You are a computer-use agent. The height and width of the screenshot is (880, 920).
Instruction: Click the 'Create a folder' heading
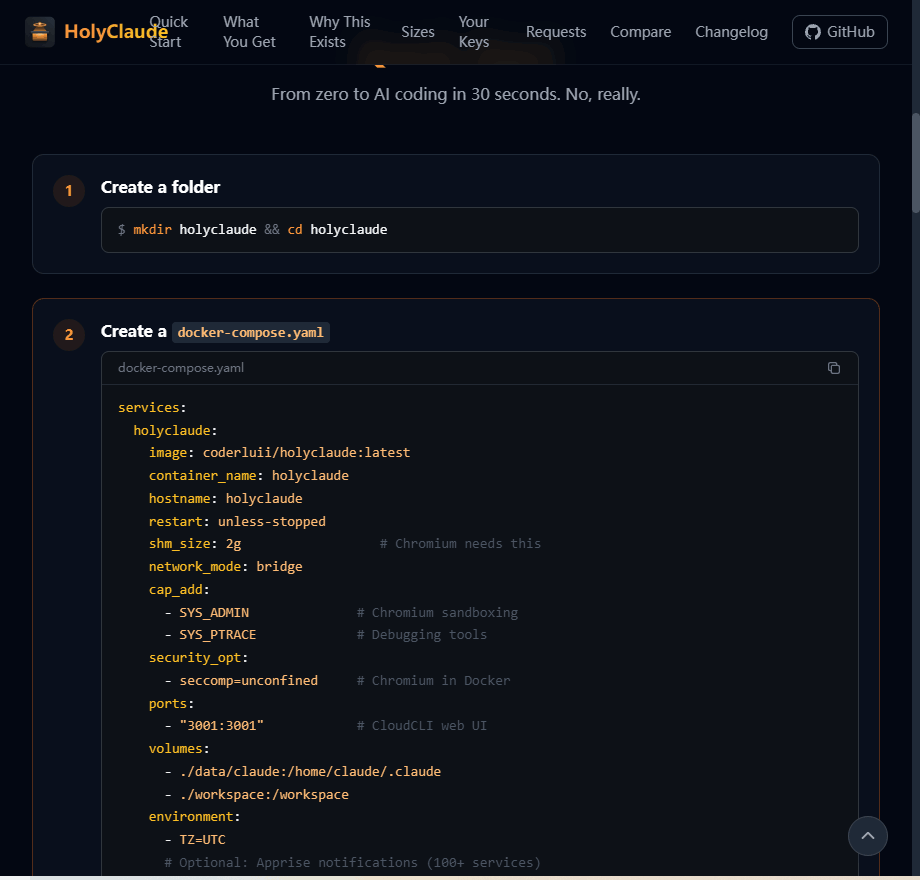coord(160,187)
